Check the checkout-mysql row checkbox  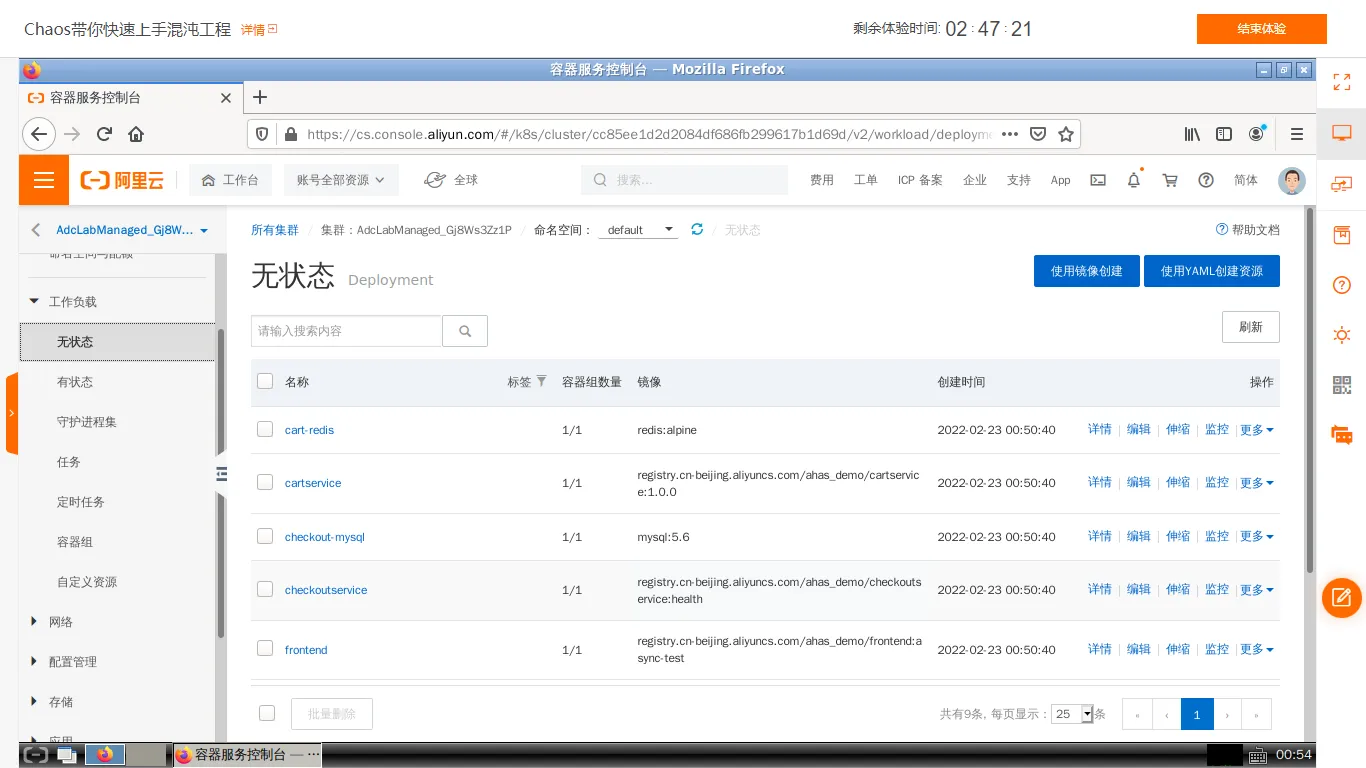click(265, 536)
